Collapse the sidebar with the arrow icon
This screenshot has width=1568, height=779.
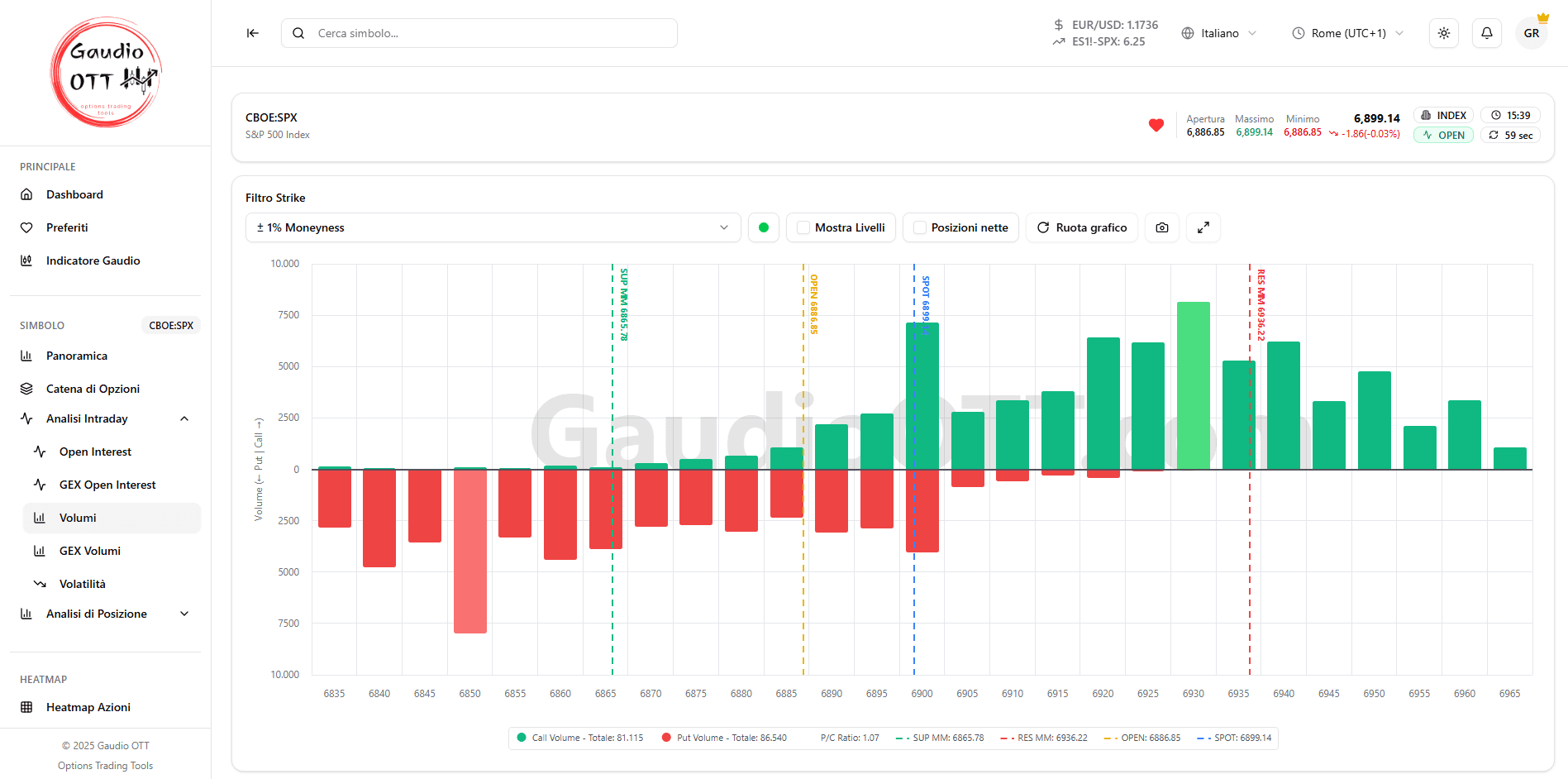[253, 33]
